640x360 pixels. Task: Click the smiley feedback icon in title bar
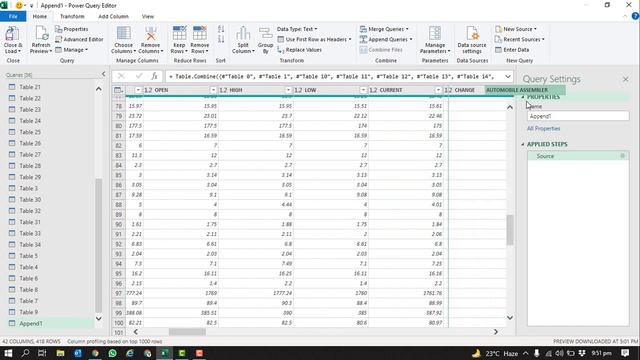pos(19,5)
